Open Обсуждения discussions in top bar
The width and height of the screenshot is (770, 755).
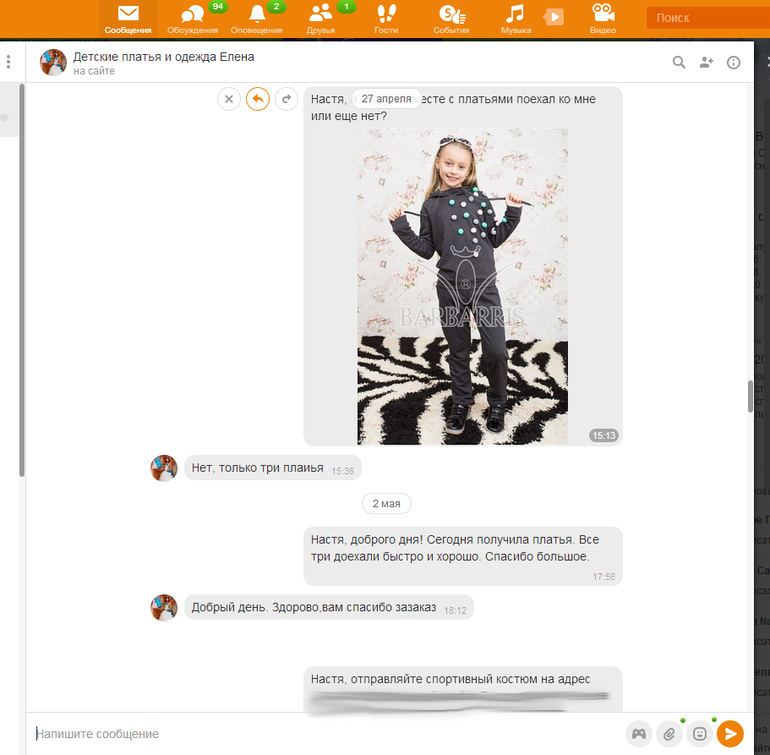coord(193,18)
